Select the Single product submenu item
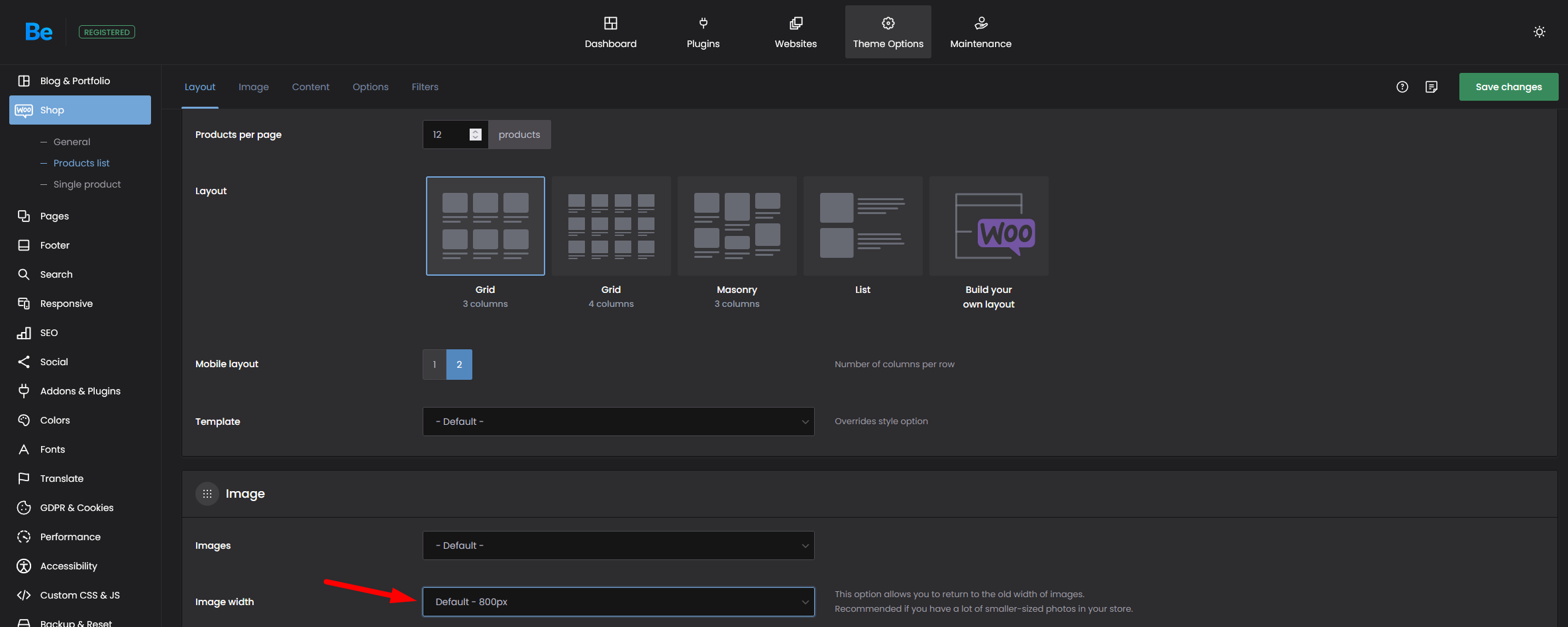This screenshot has height=627, width=1568. coord(87,184)
